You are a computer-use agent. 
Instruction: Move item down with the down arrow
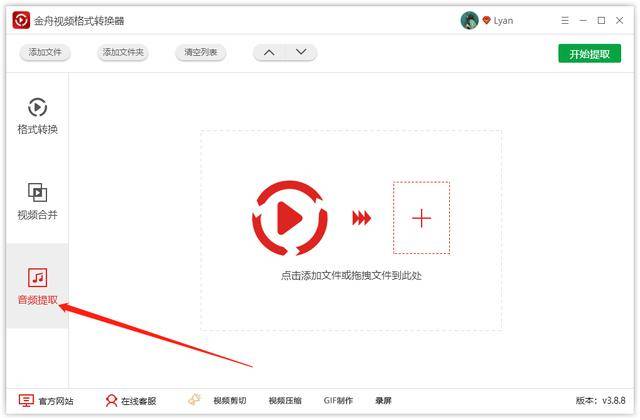pos(300,53)
